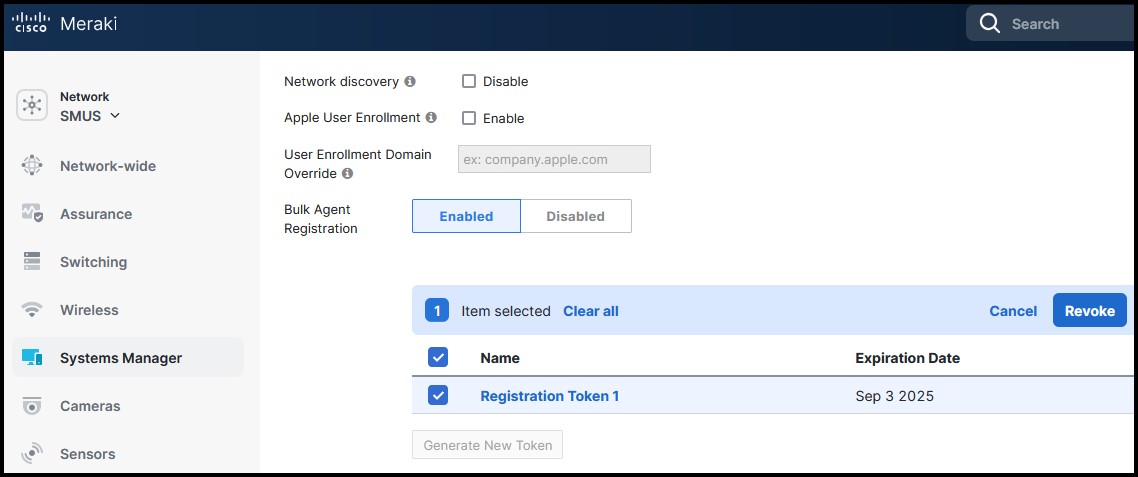The image size is (1138, 477).
Task: Click Clear all selection link
Action: (591, 311)
